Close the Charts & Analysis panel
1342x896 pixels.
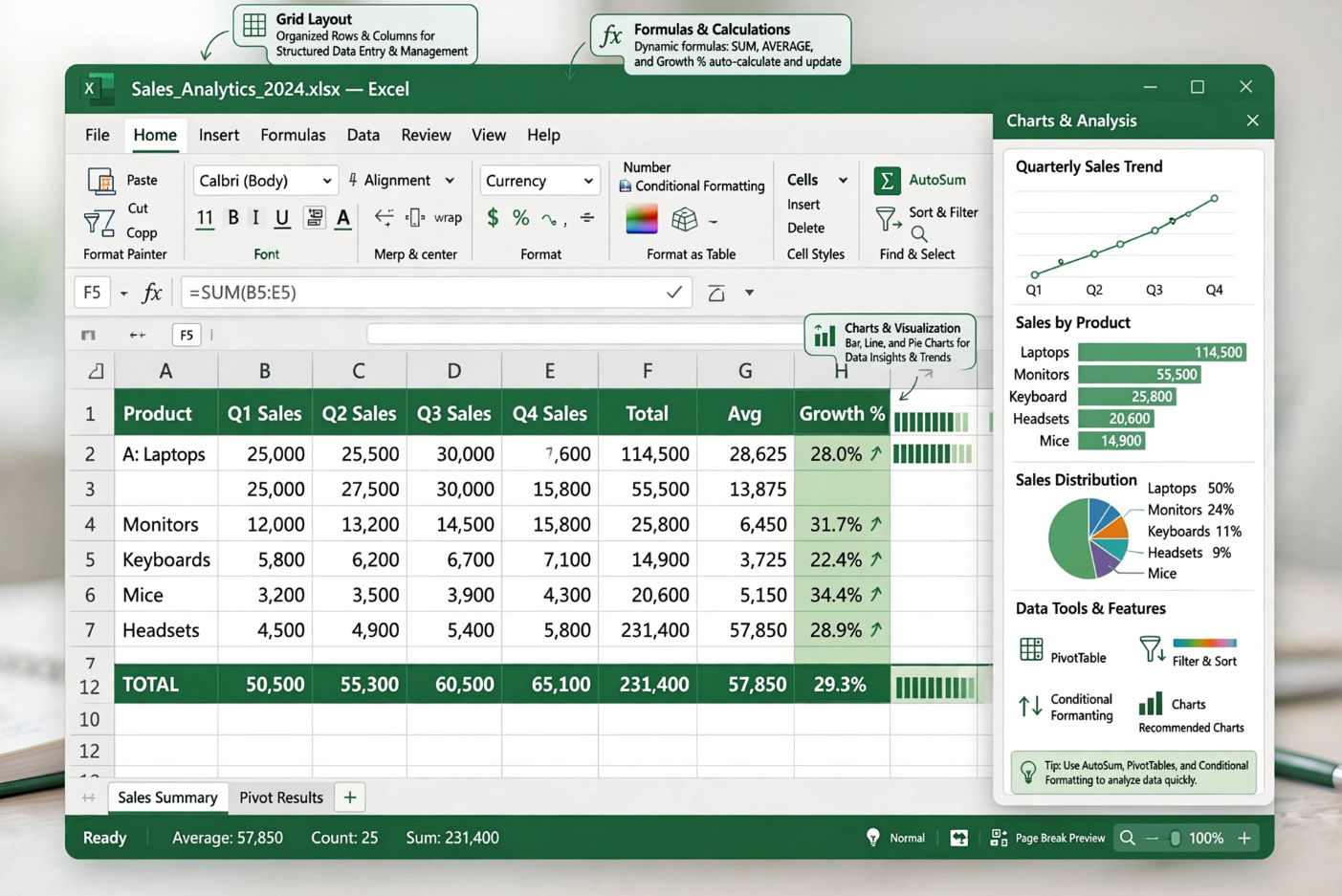(1253, 120)
